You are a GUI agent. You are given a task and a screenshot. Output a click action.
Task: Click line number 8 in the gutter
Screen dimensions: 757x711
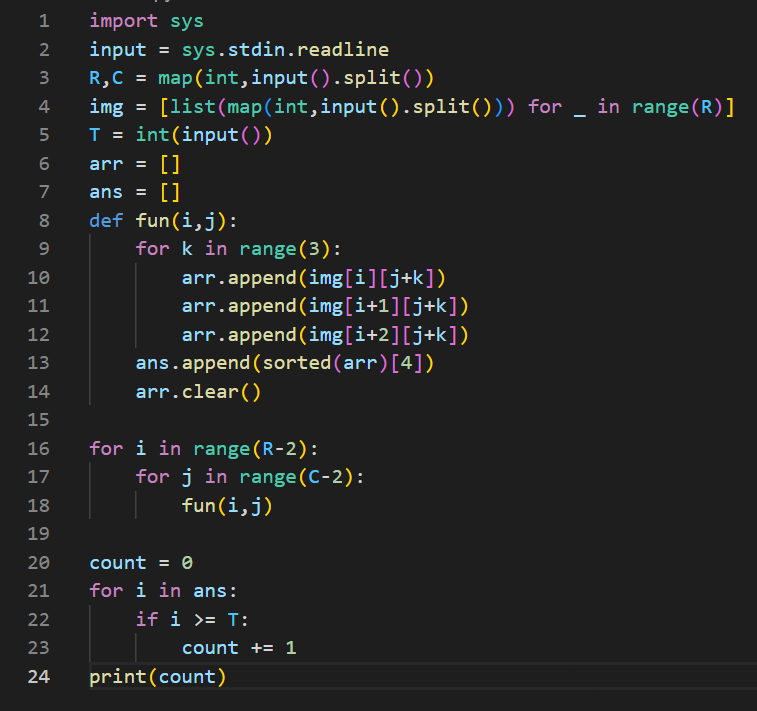click(x=44, y=221)
